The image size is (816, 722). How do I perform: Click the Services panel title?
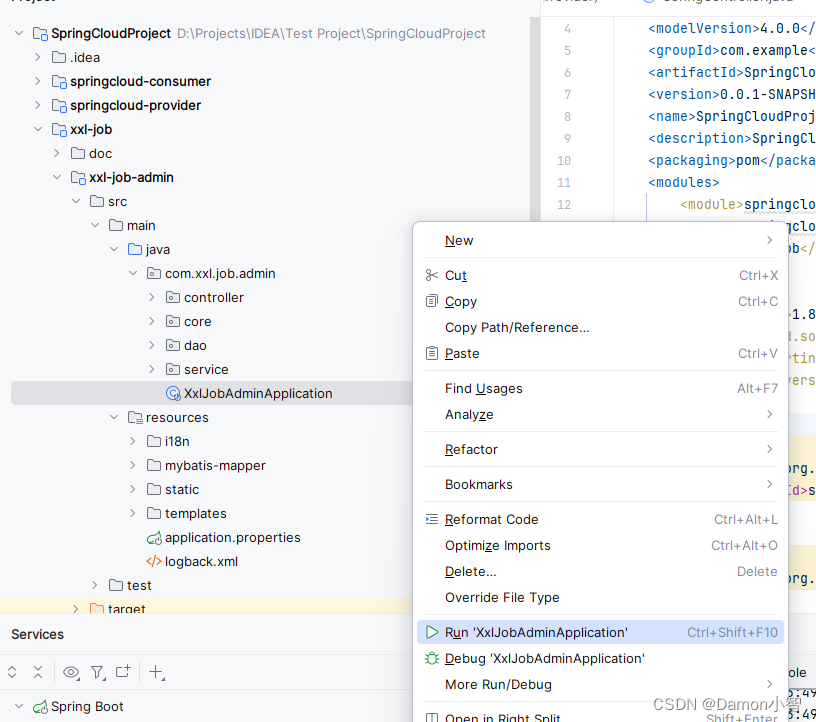37,635
